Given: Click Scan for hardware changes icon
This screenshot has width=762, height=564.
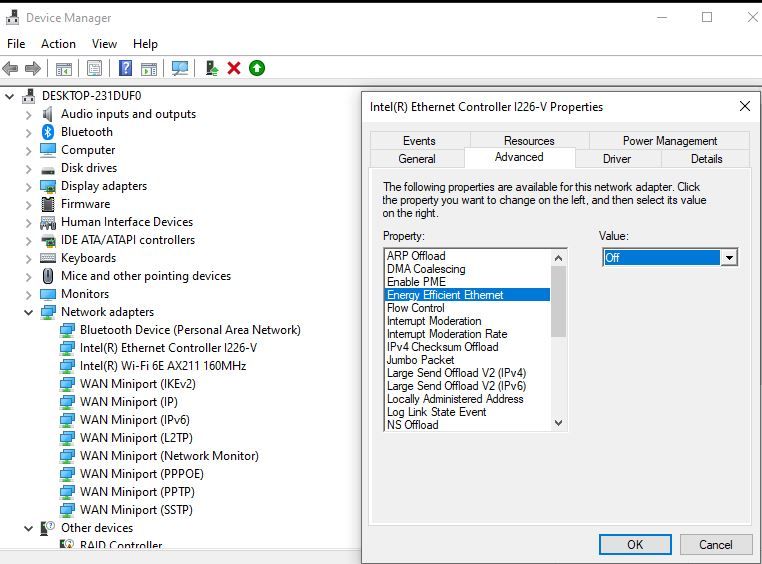Looking at the screenshot, I should pos(180,68).
